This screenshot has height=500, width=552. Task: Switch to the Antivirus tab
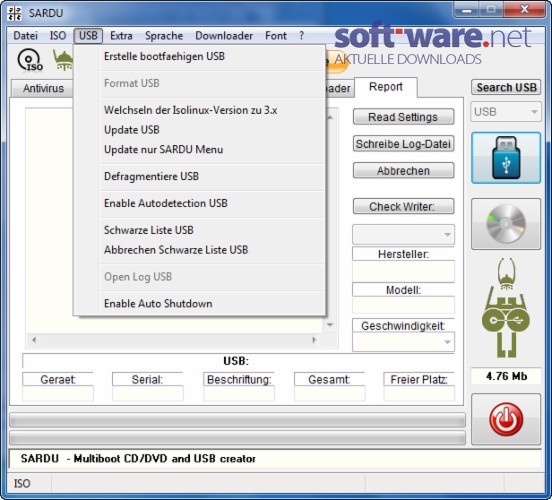tap(43, 88)
